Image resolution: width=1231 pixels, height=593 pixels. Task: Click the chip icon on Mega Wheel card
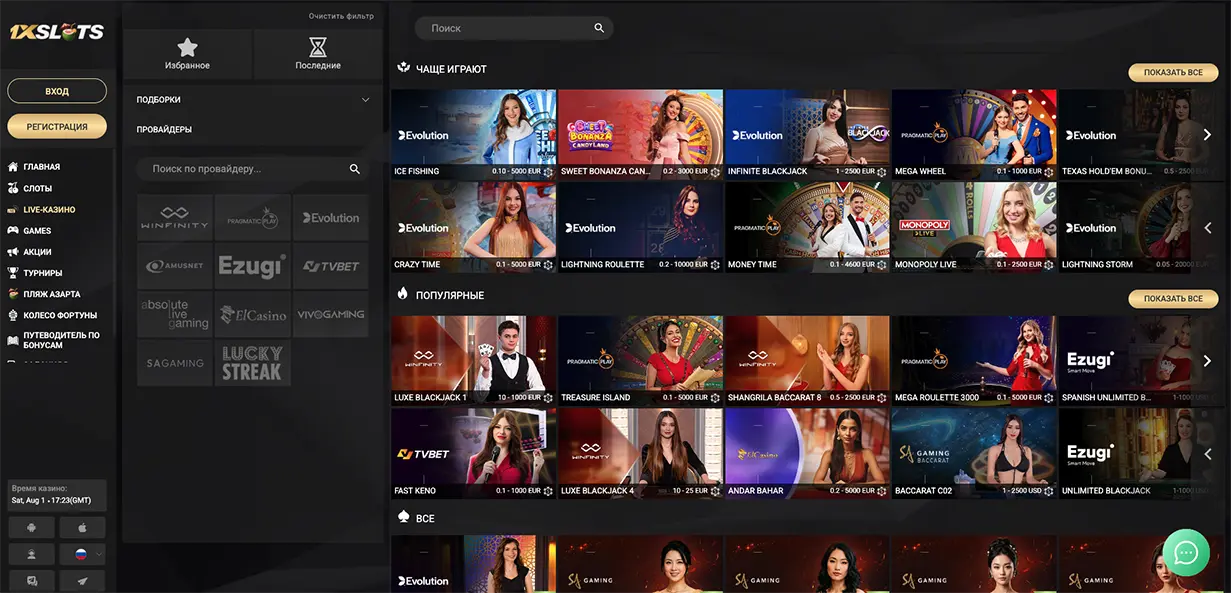tap(1049, 172)
